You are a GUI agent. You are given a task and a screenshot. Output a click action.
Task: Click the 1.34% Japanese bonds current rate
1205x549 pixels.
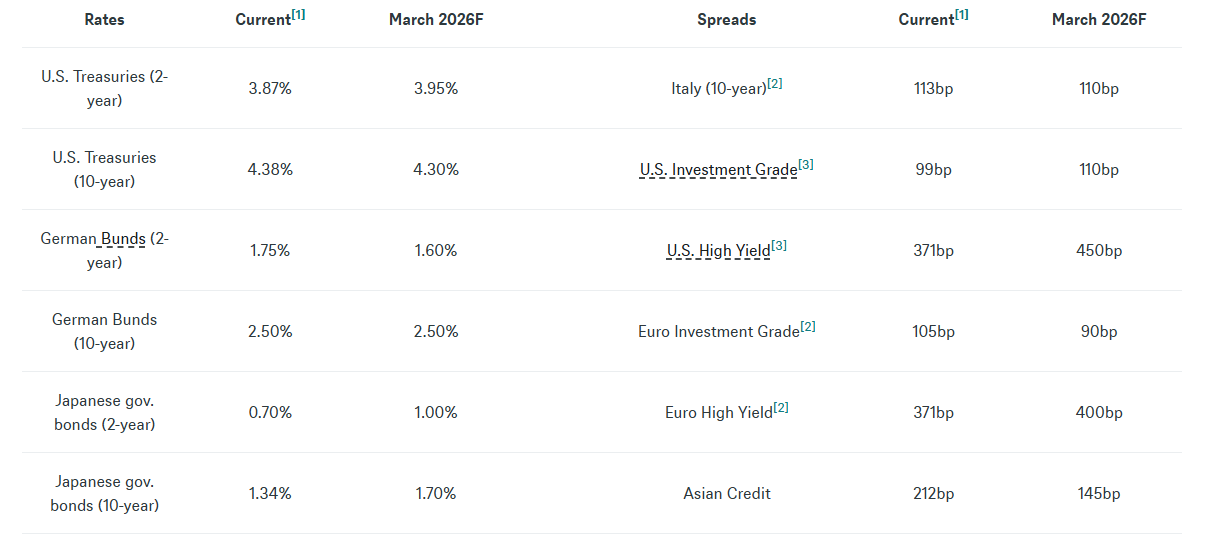point(270,494)
